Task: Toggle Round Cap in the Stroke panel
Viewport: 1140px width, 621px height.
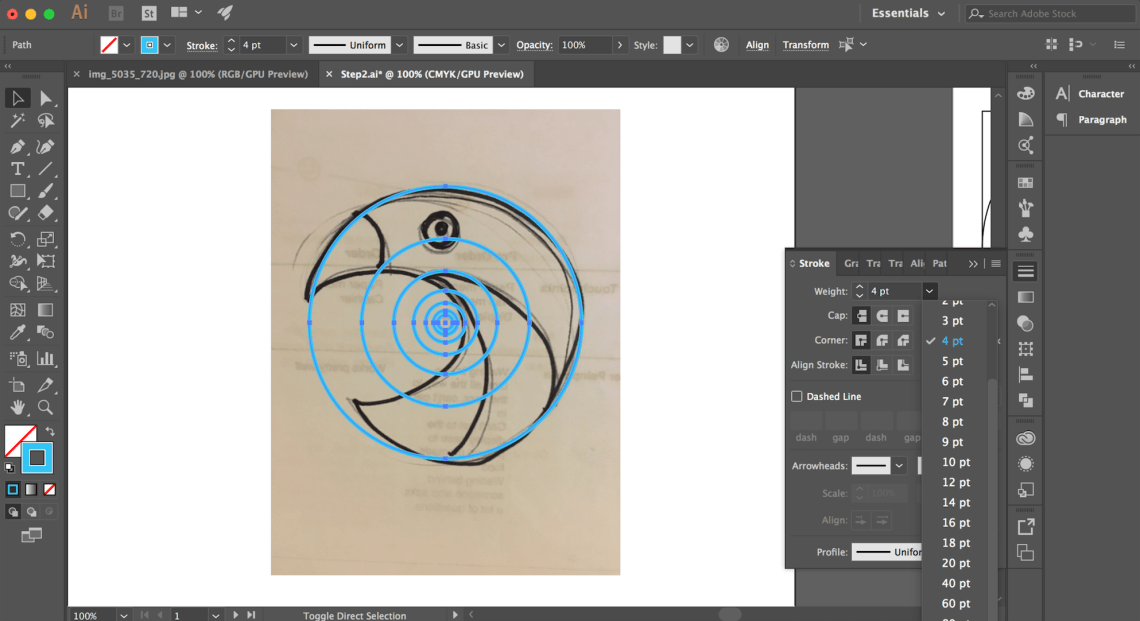Action: click(x=884, y=315)
